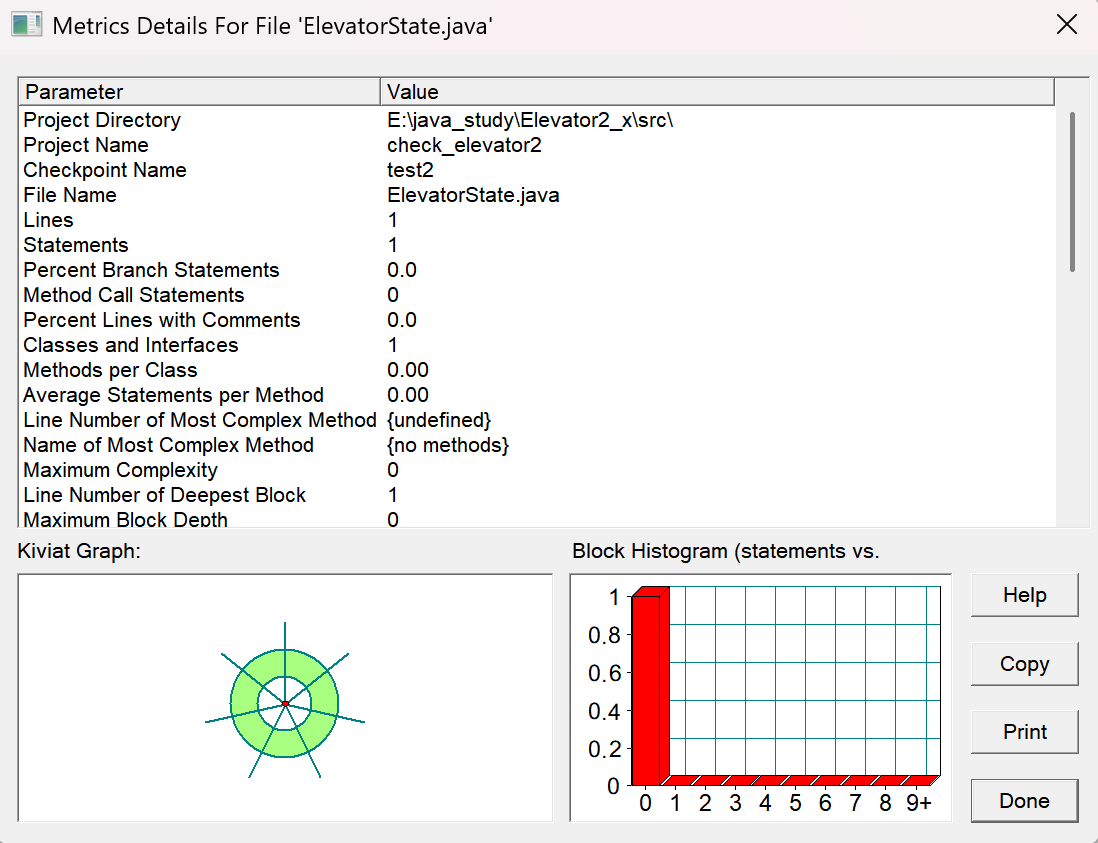Image resolution: width=1098 pixels, height=843 pixels.
Task: Select the Maximum Block Depth row
Action: pos(538,519)
